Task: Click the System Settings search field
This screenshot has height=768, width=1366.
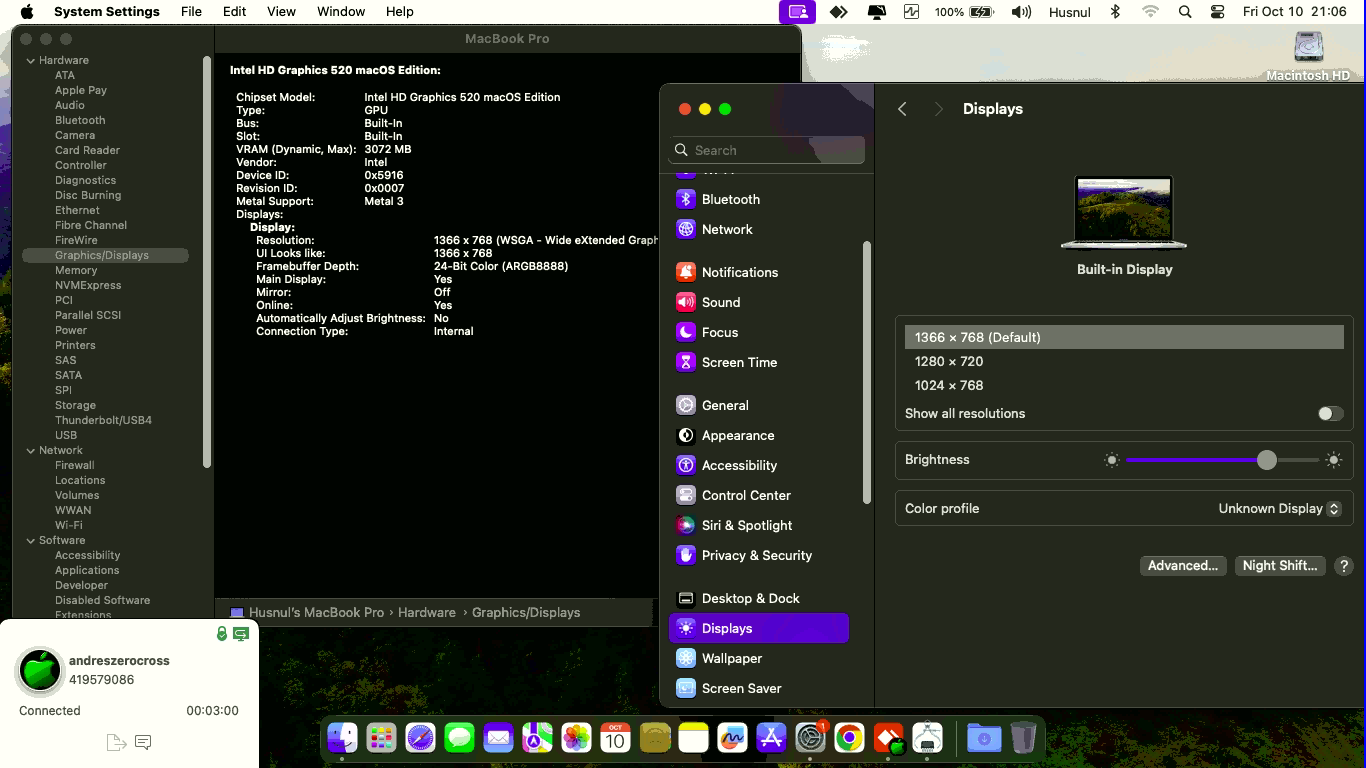Action: (x=766, y=150)
